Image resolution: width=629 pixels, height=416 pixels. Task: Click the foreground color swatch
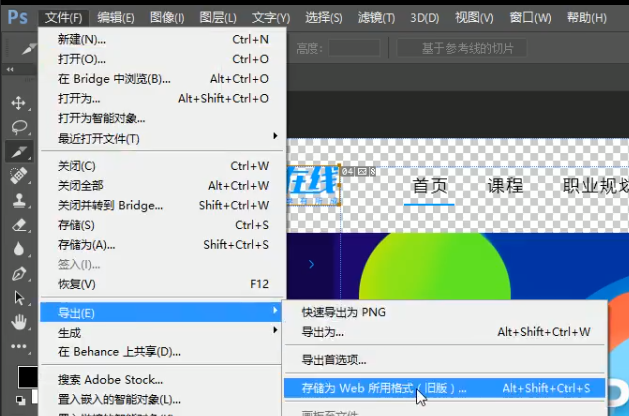pos(27,377)
